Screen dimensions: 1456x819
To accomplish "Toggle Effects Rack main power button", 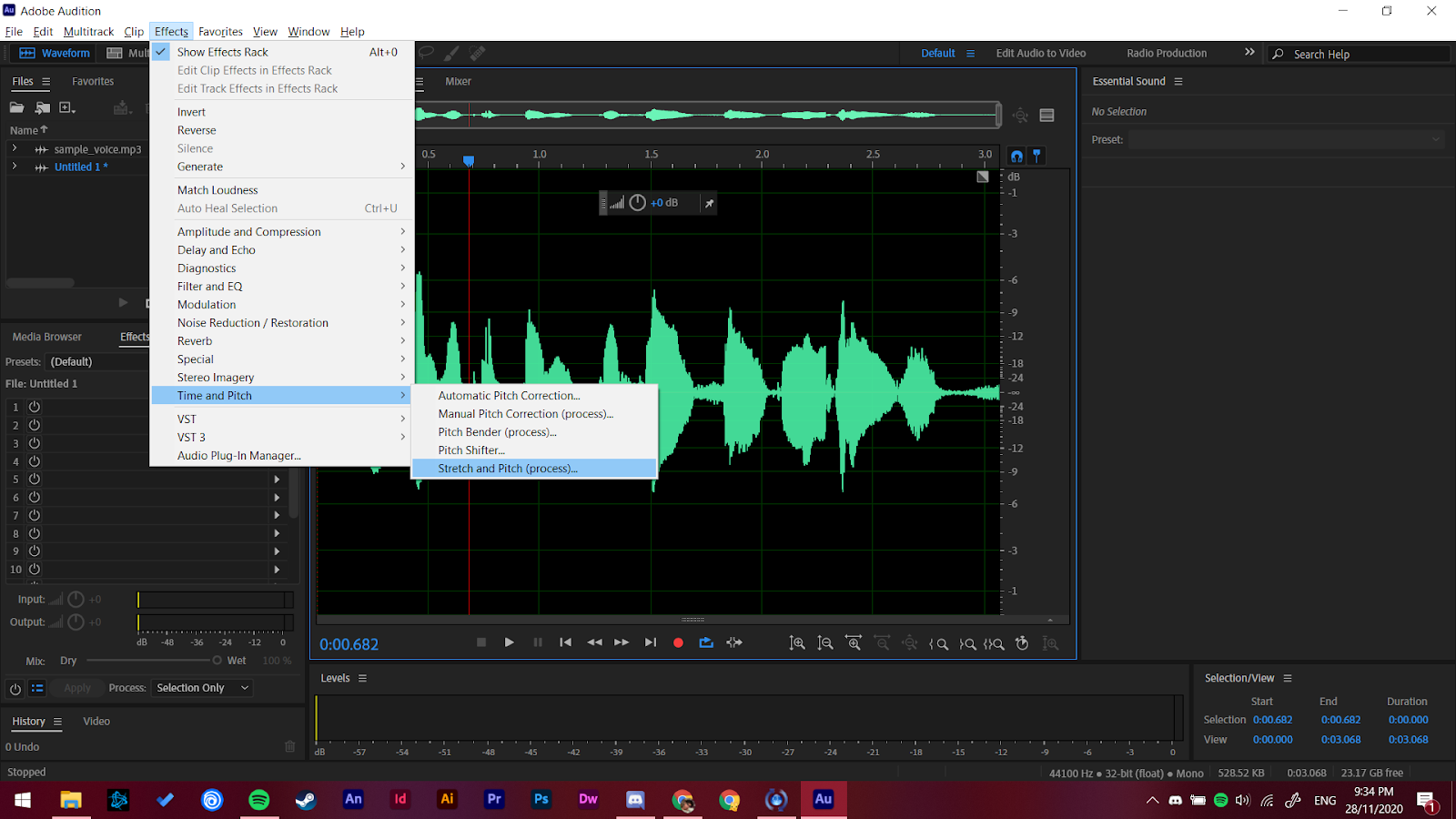I will (15, 688).
